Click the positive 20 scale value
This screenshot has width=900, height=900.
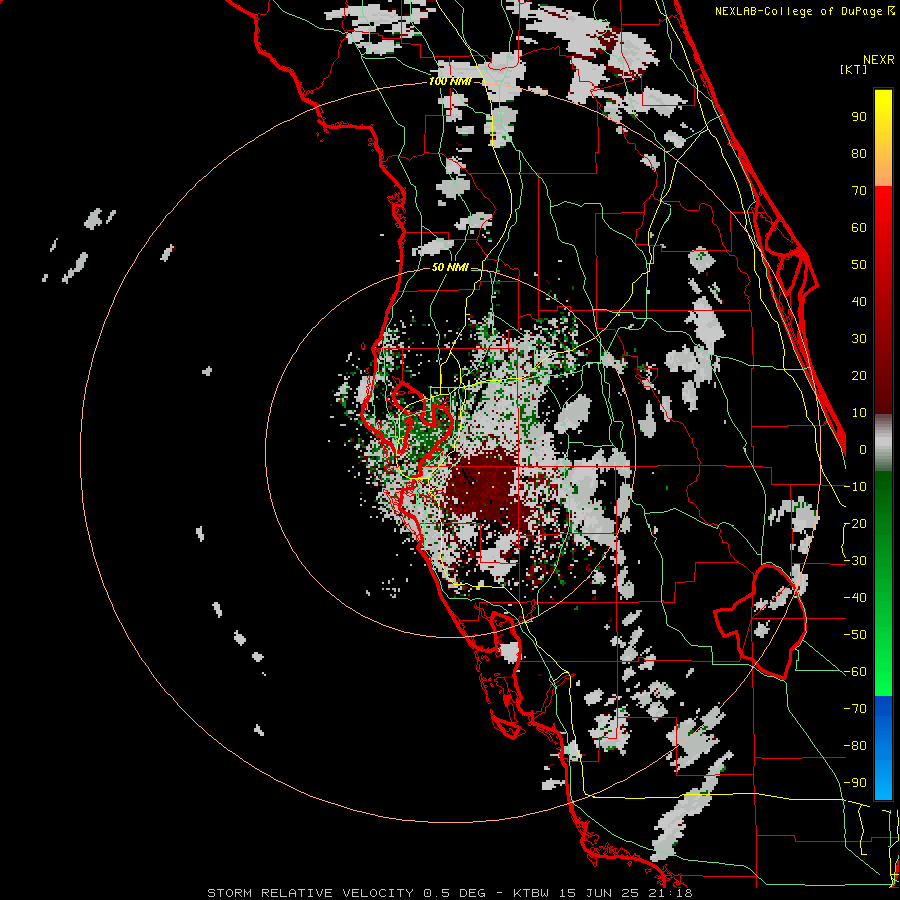(x=859, y=375)
